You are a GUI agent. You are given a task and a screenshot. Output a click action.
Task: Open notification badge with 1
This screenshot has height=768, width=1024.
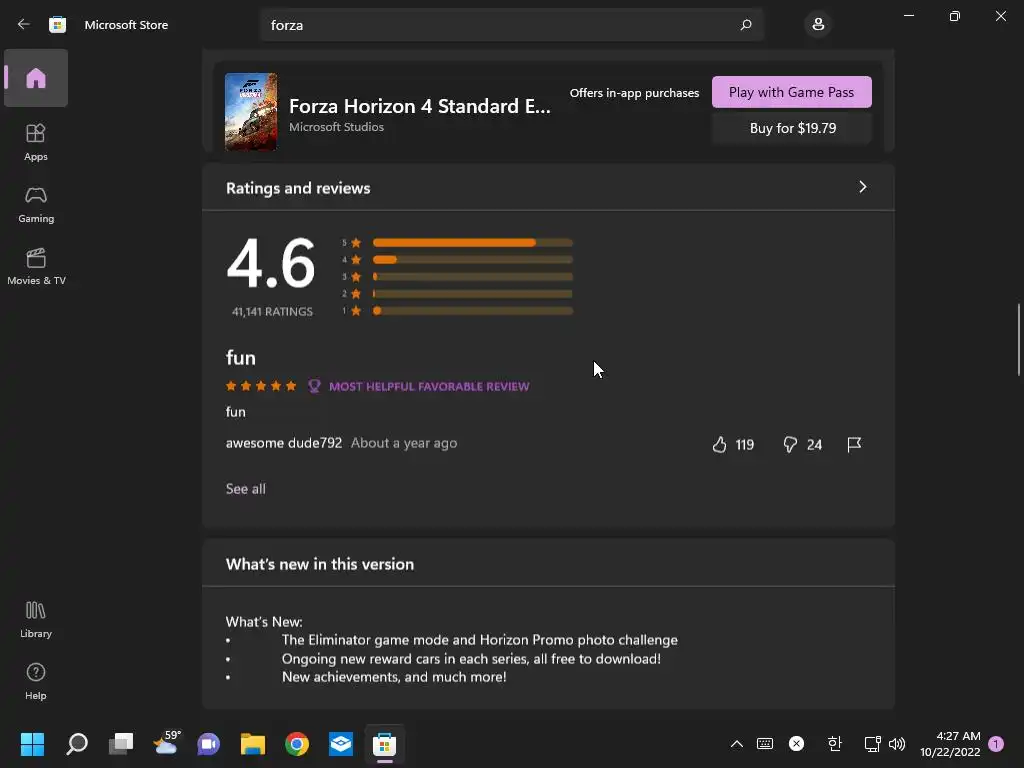tap(996, 744)
